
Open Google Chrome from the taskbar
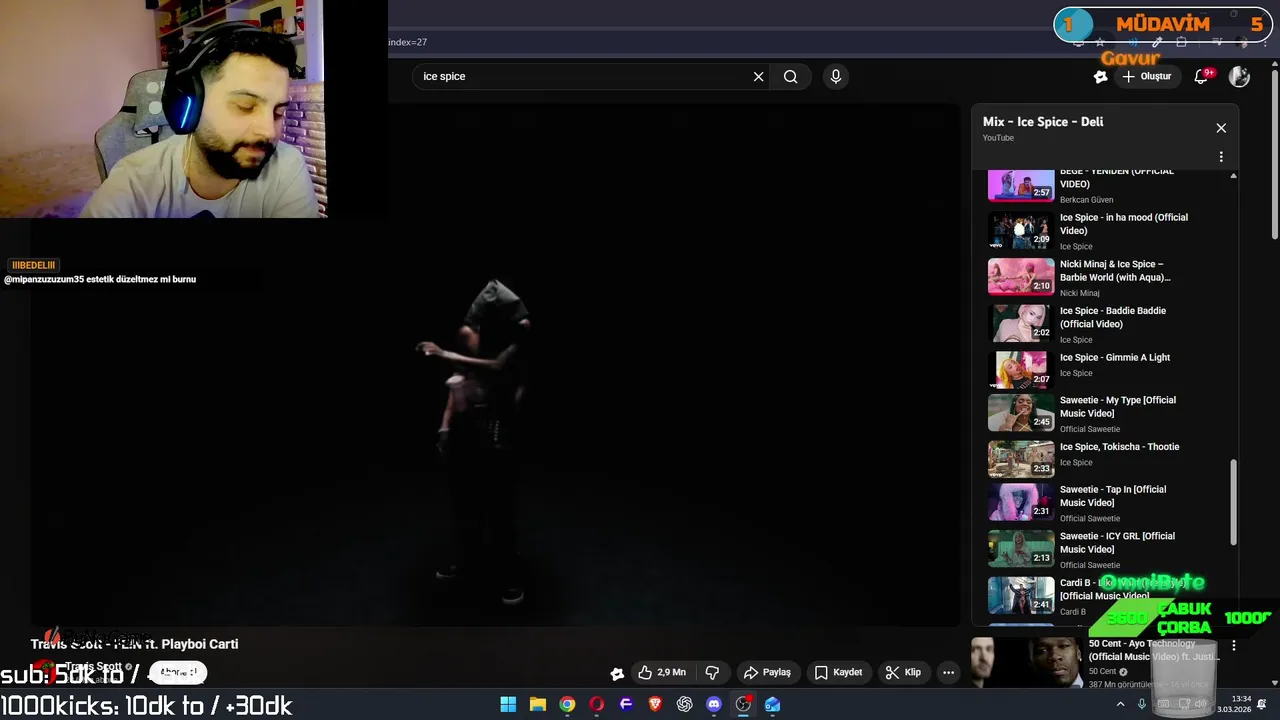[x=567, y=704]
